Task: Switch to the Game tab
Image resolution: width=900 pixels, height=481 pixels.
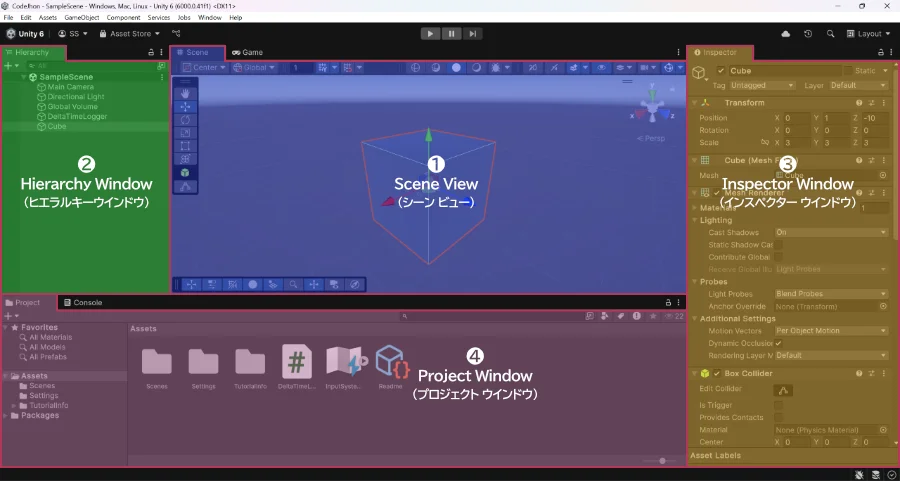Action: click(248, 52)
